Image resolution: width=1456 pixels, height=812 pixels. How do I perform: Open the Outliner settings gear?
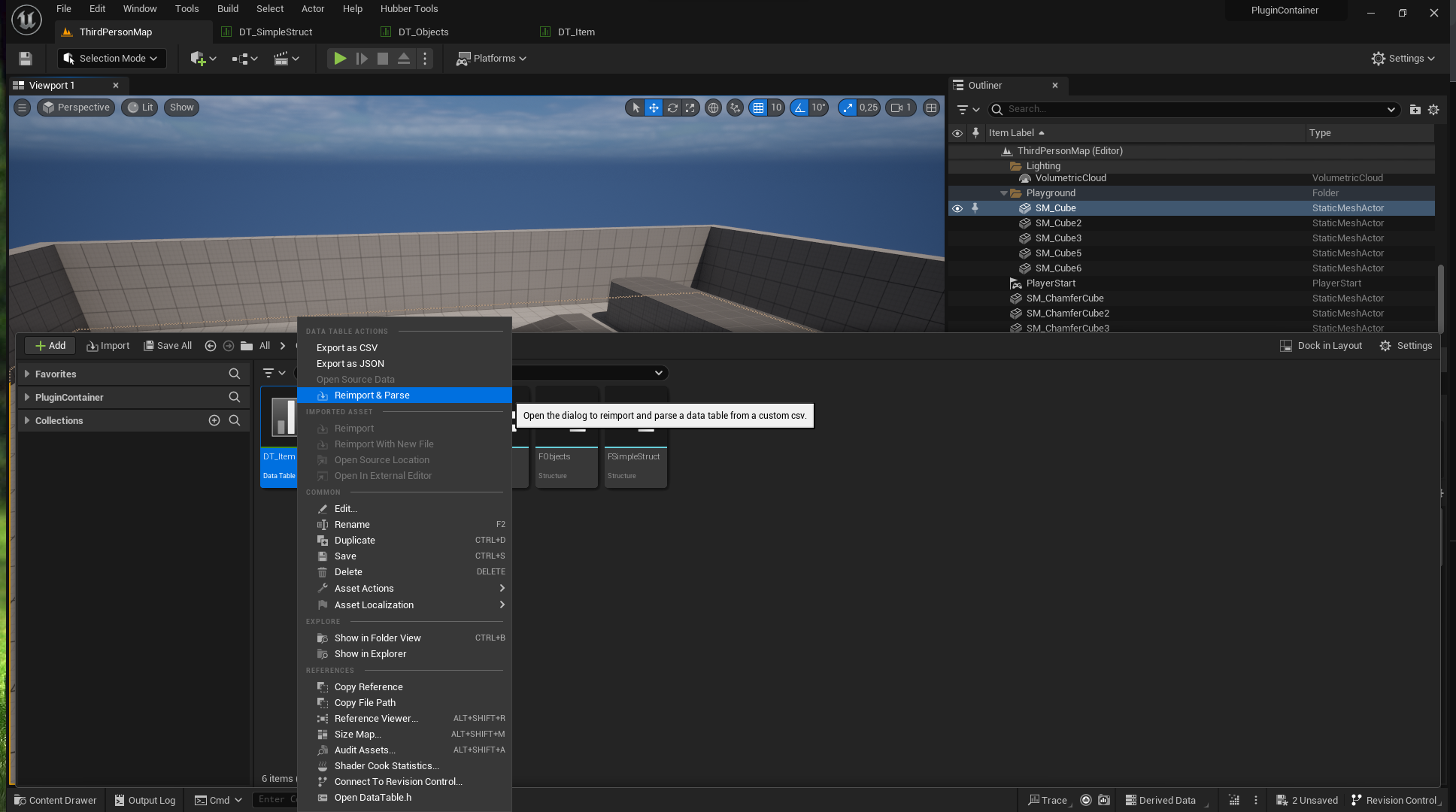1433,110
